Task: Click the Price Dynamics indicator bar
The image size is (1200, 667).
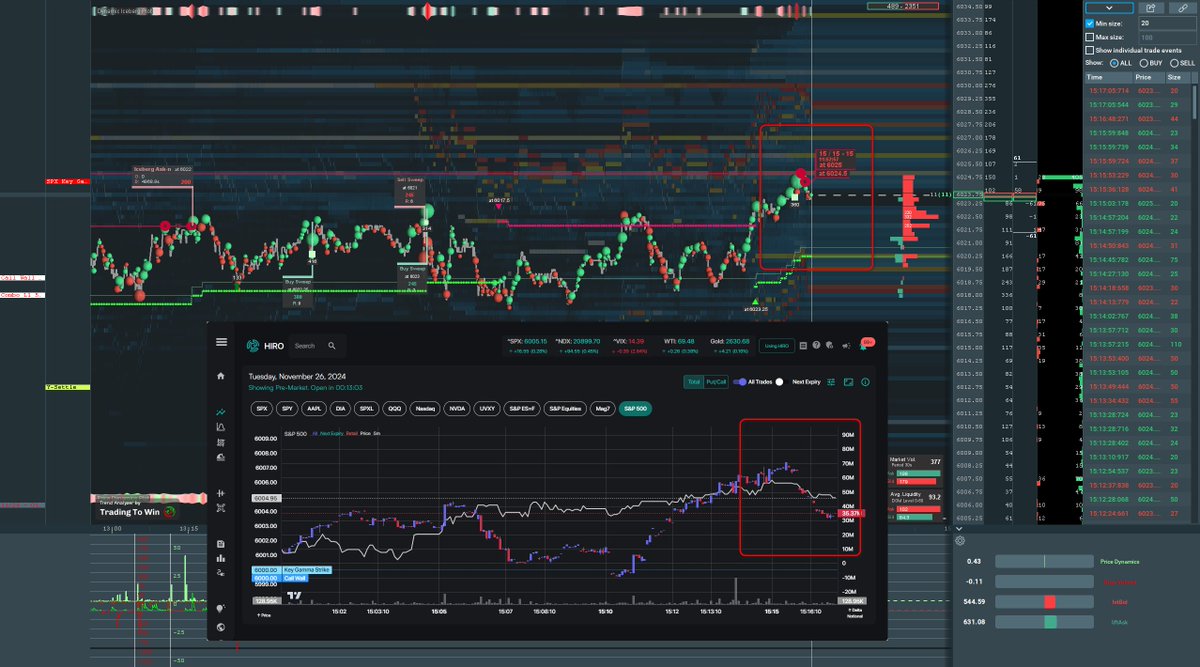Action: click(x=1044, y=561)
